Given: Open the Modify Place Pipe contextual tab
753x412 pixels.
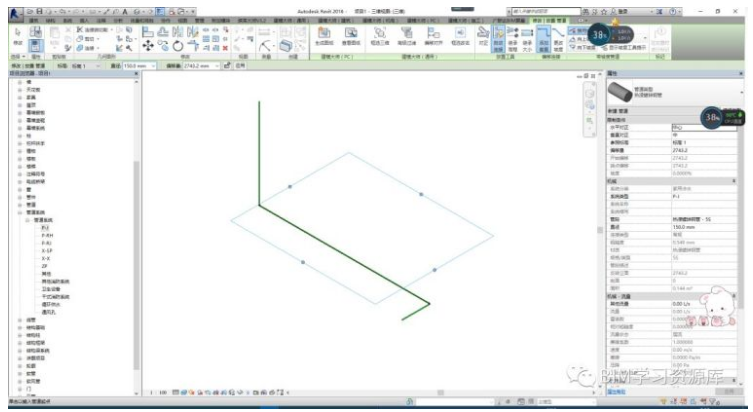Looking at the screenshot, I should 549,21.
